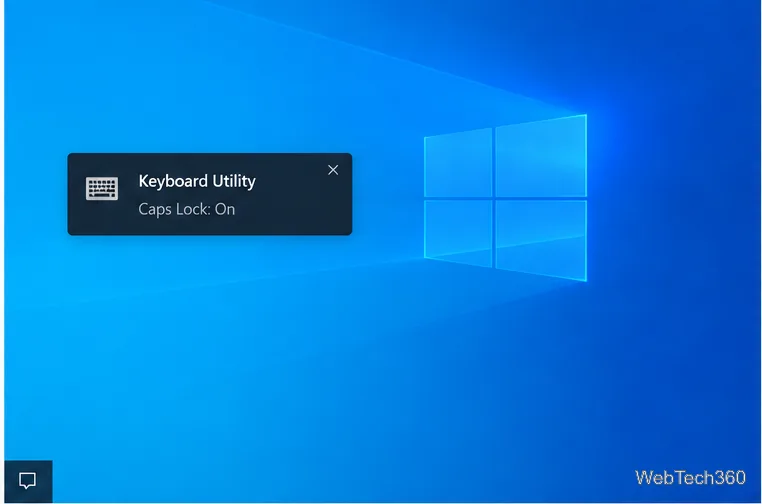Viewport: 762px width, 504px height.
Task: Dismiss the Keyboard Utility notification
Action: point(333,170)
